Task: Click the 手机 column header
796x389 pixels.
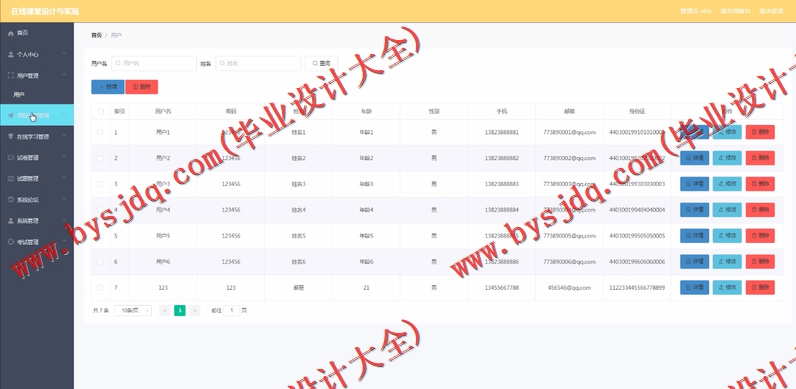Action: tap(502, 111)
